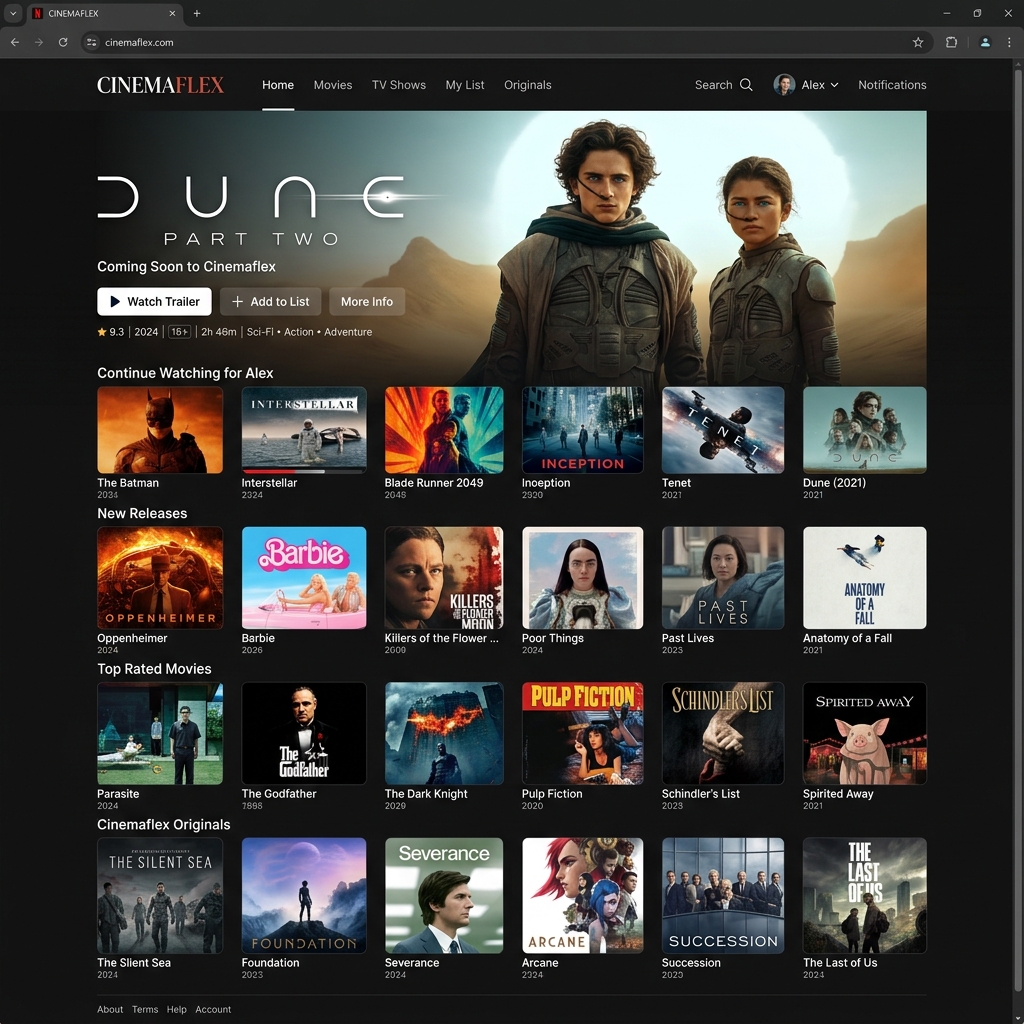Click the 'Severance' title caption
The width and height of the screenshot is (1024, 1024).
412,963
